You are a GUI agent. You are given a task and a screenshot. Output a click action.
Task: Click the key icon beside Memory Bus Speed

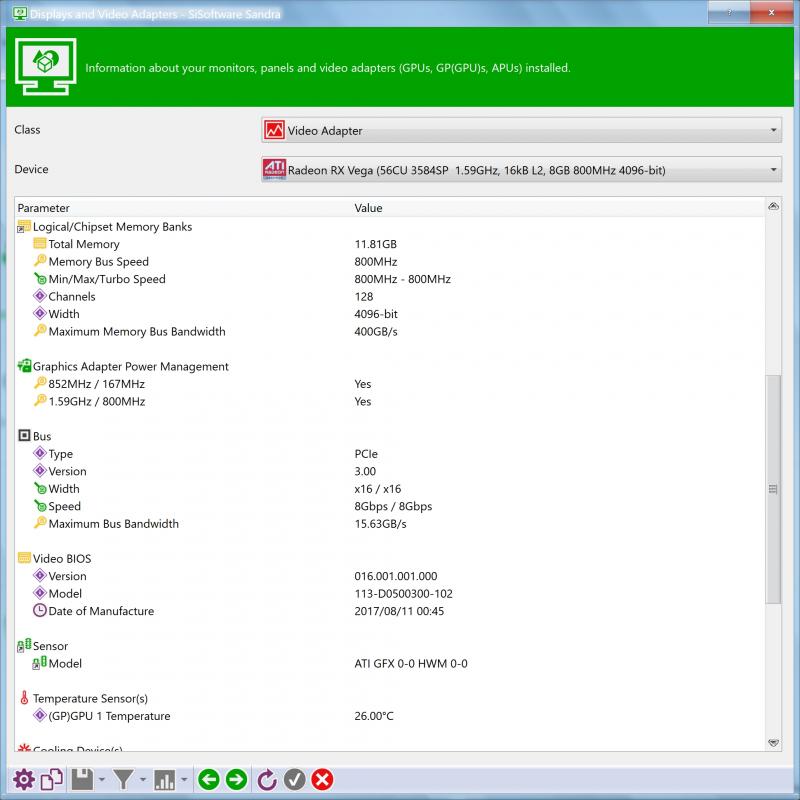click(x=40, y=261)
